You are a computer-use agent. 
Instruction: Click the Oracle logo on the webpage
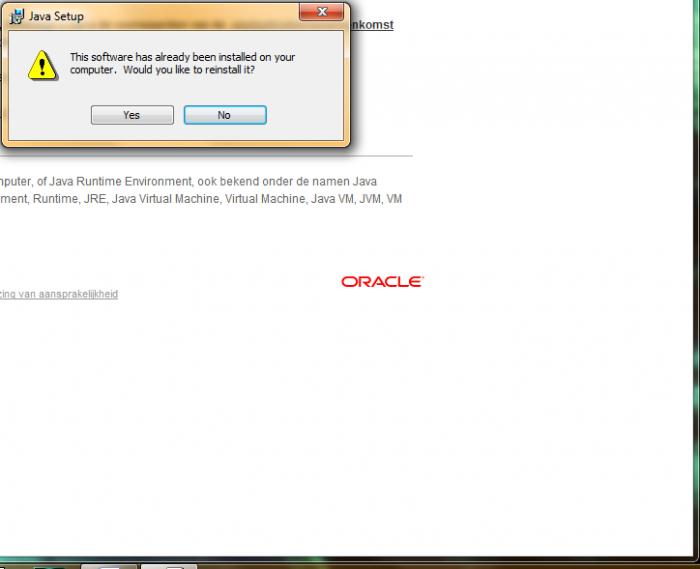coord(382,282)
